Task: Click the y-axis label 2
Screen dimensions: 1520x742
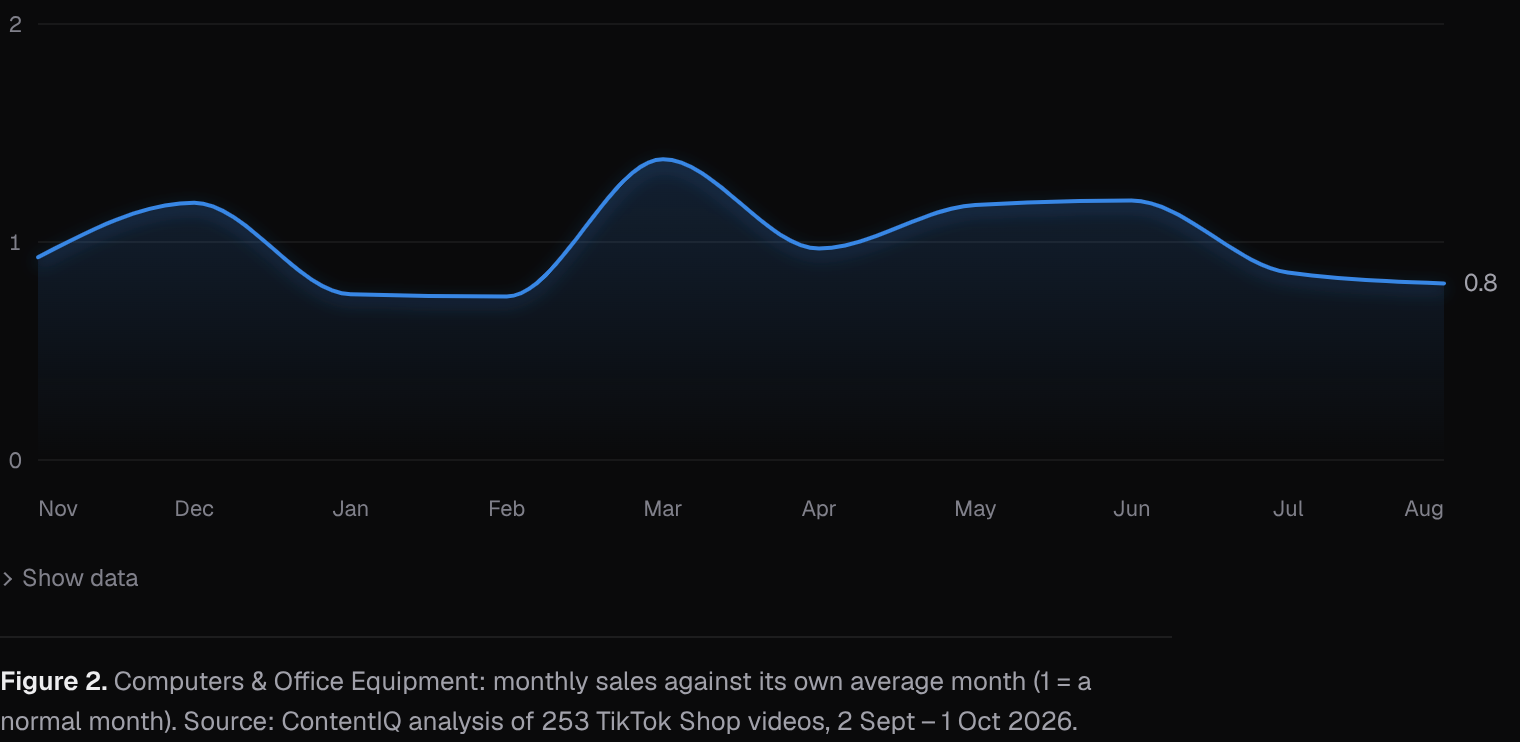Action: 15,24
